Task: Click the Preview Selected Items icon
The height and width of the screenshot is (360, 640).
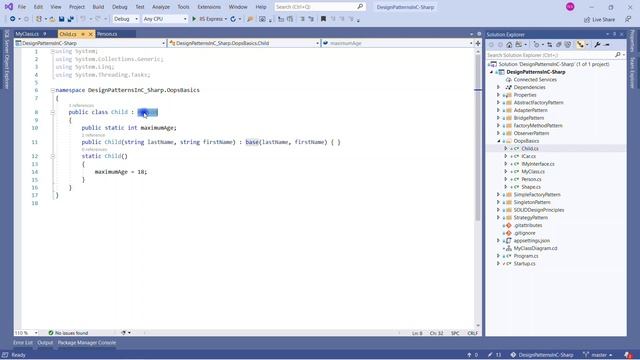Action: pos(607,45)
